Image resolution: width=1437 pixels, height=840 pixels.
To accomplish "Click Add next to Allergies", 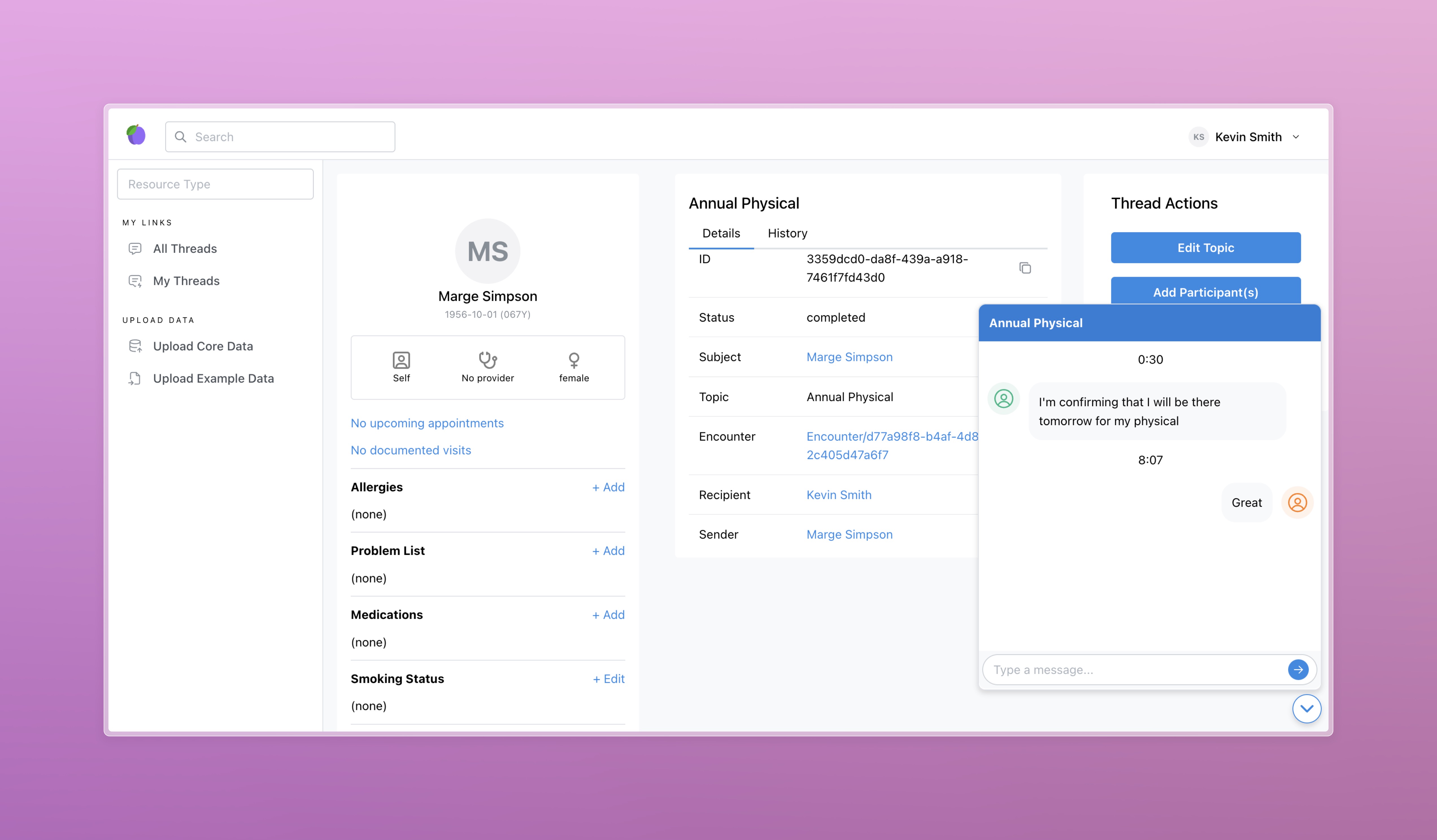I will (608, 487).
